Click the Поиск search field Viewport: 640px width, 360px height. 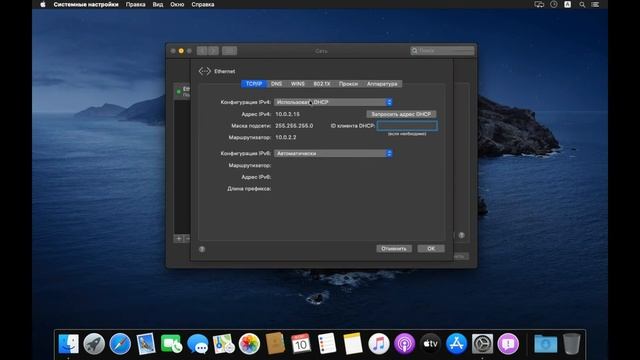[x=442, y=51]
